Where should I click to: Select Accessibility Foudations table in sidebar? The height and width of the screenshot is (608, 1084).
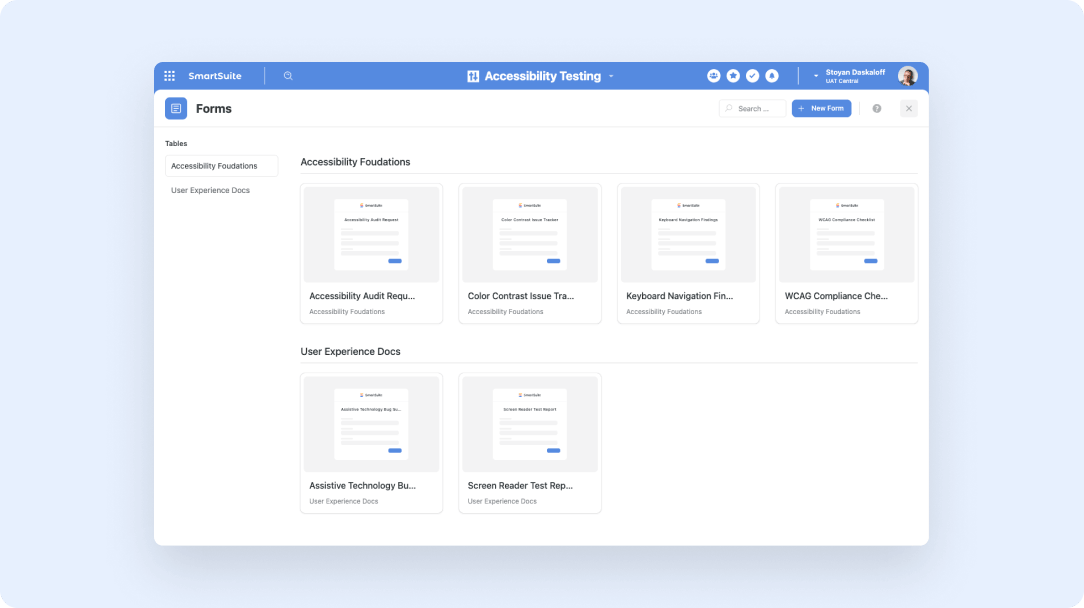pyautogui.click(x=221, y=166)
